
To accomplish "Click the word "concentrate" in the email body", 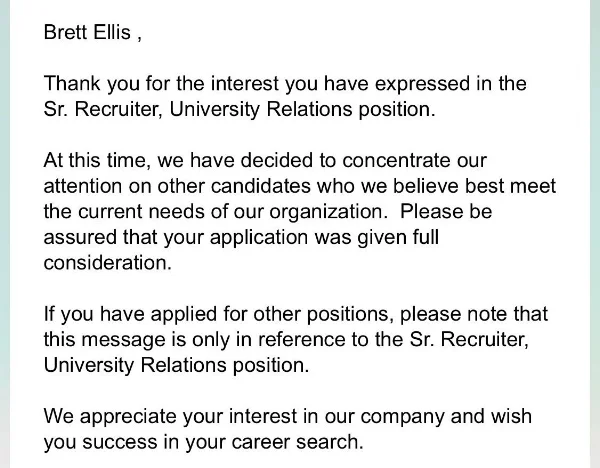I will [396, 160].
